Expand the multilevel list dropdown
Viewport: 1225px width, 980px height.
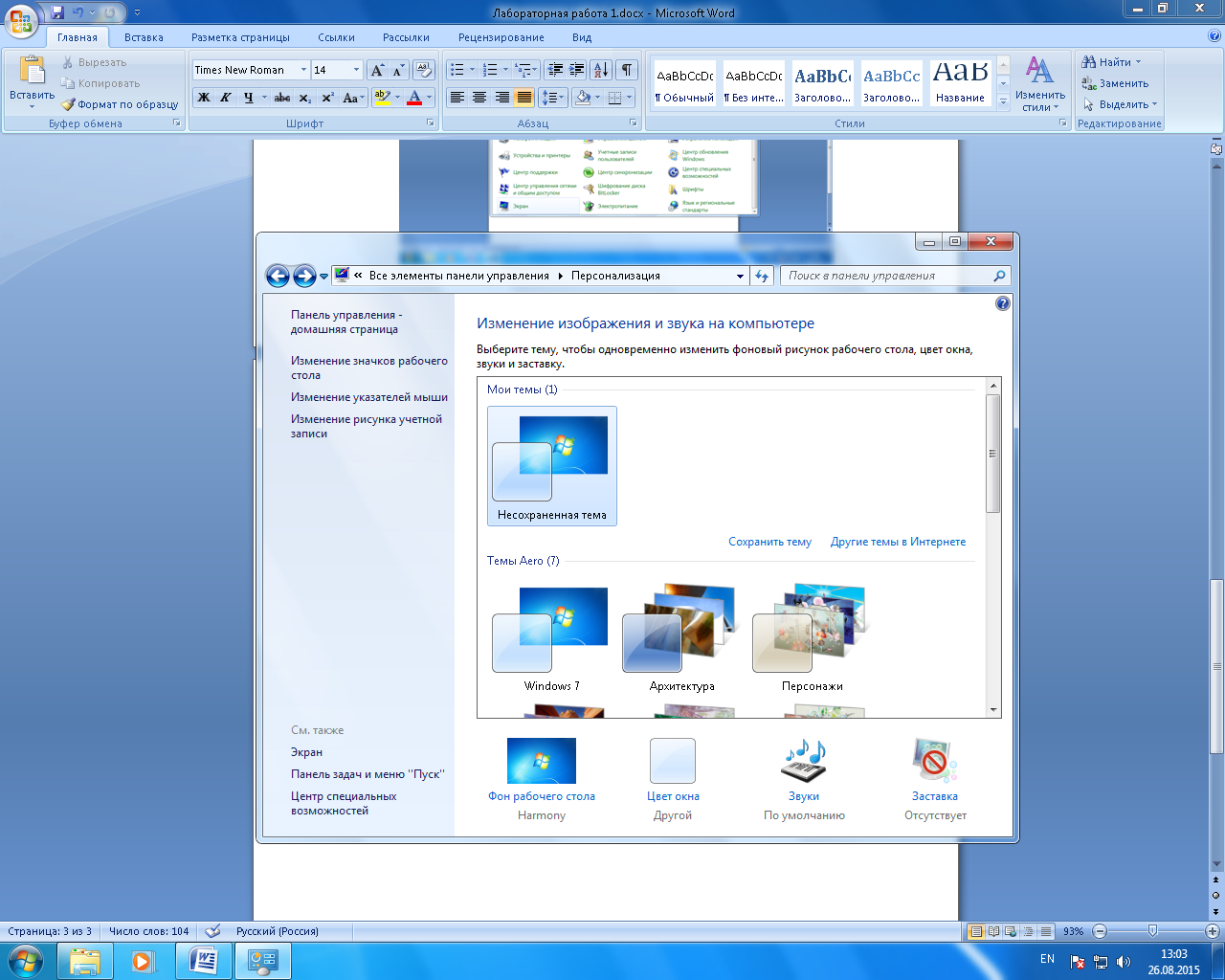point(526,70)
